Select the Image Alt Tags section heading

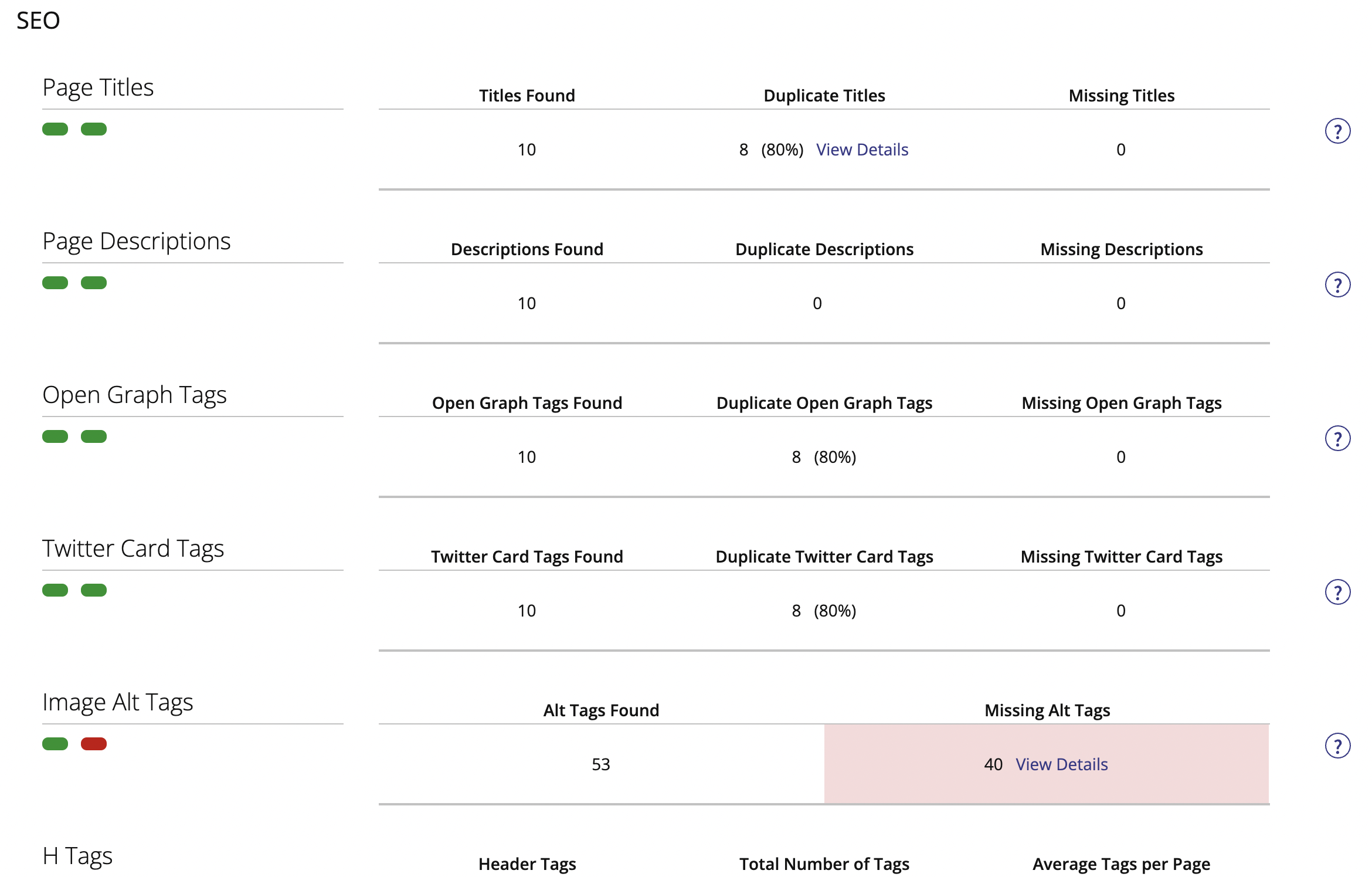[x=118, y=702]
